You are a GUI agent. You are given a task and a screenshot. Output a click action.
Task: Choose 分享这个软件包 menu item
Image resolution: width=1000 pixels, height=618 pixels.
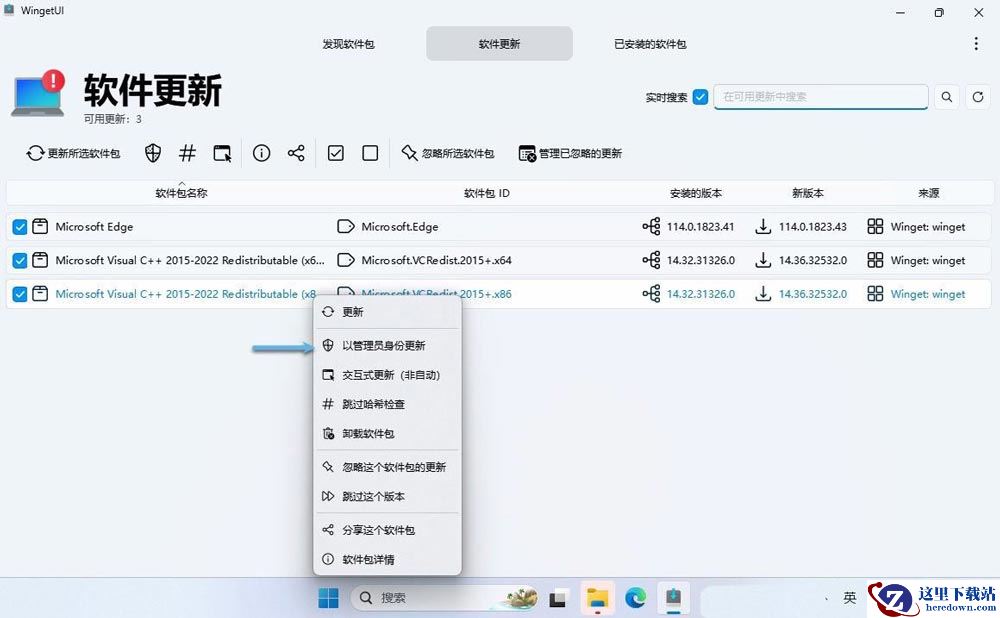387,530
